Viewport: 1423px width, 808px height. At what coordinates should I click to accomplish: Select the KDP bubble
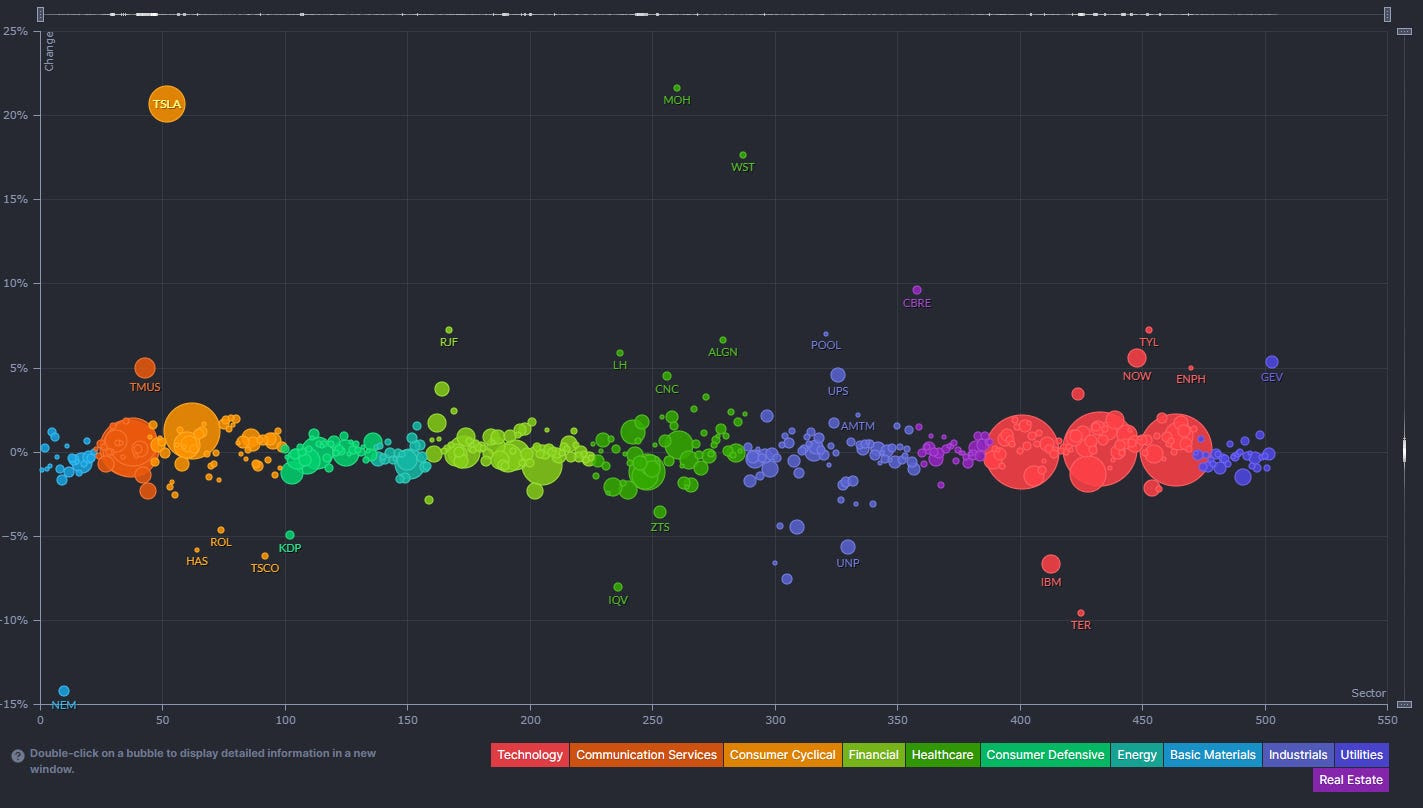click(290, 535)
